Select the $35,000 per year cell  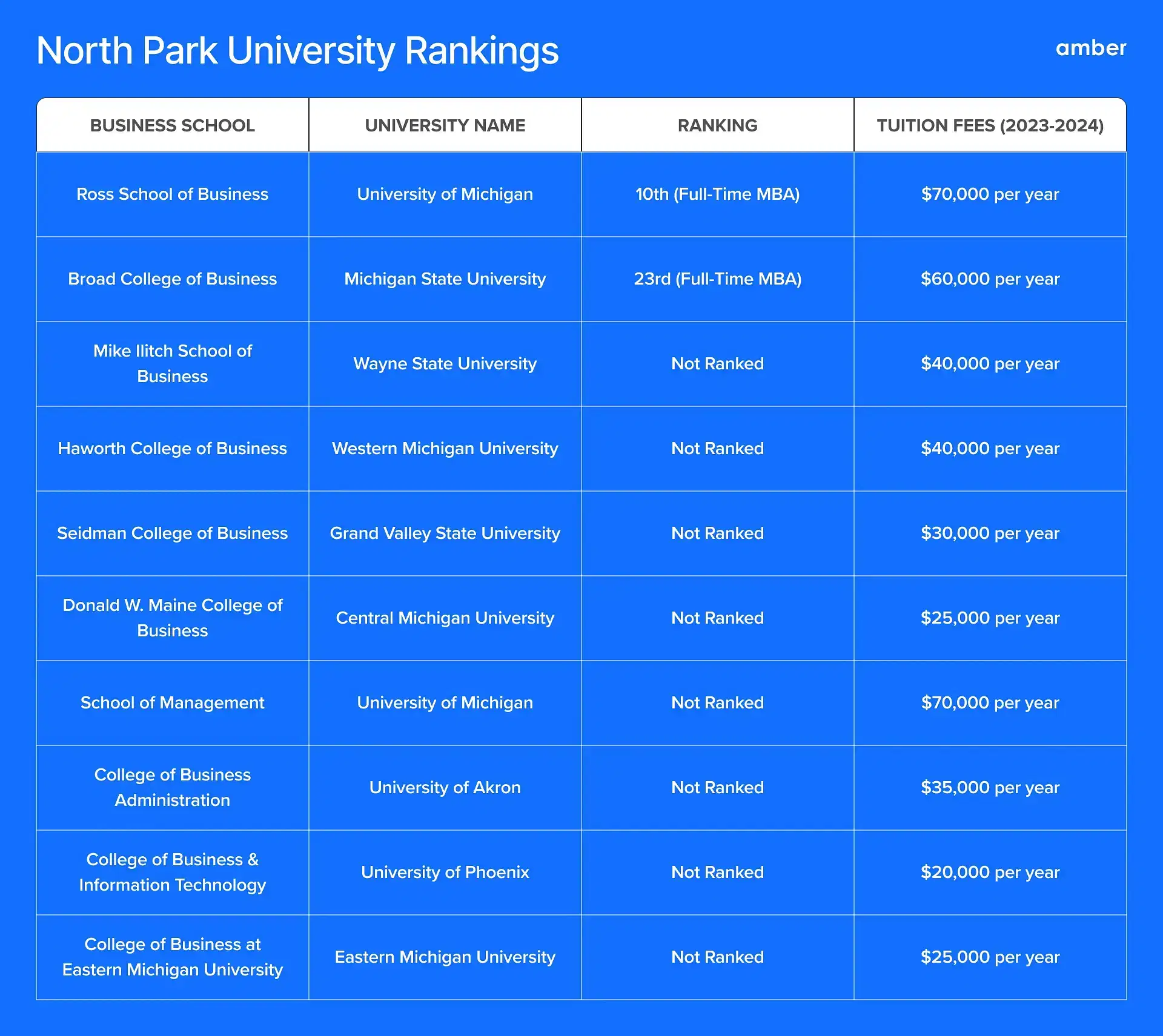pyautogui.click(x=990, y=787)
